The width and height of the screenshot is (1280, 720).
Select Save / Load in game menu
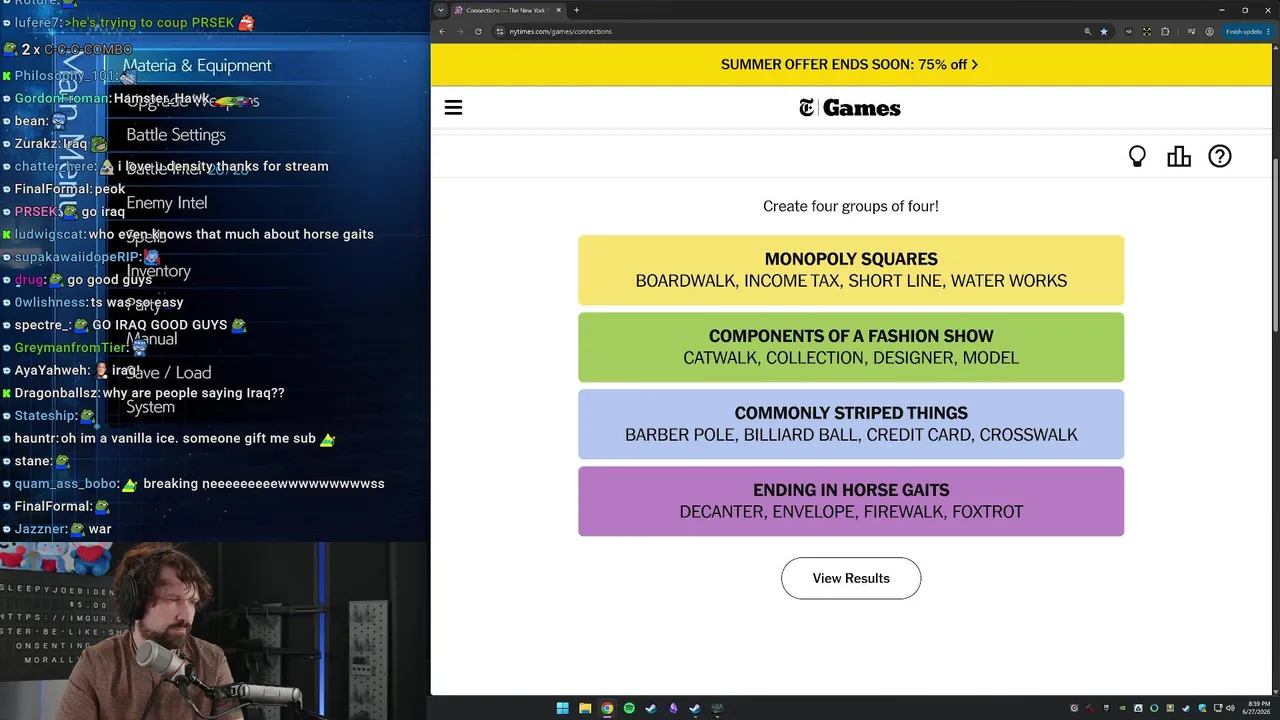[x=168, y=373]
